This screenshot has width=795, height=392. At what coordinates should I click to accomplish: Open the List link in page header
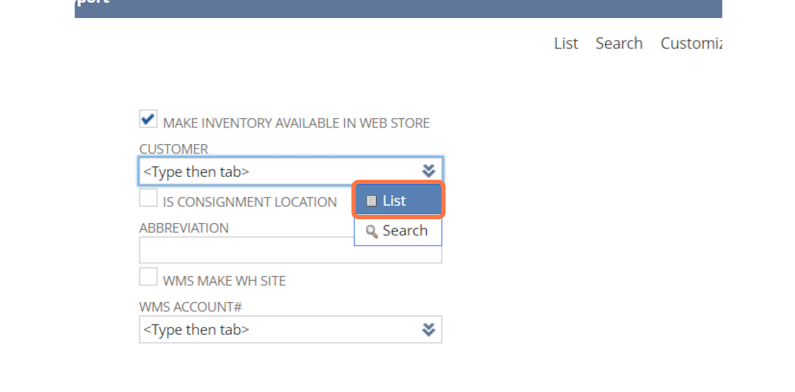[566, 44]
